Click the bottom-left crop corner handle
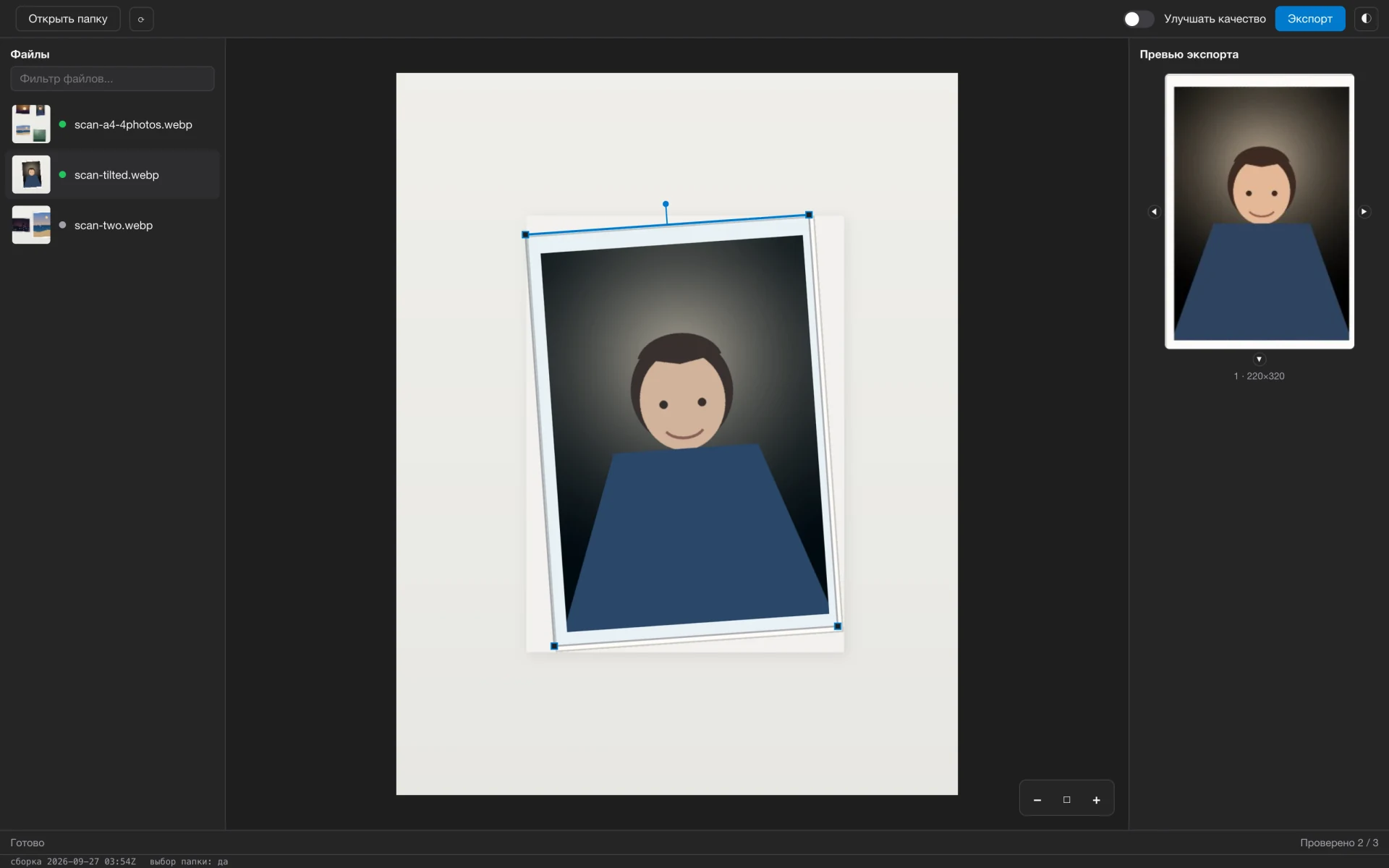The width and height of the screenshot is (1389, 868). (554, 647)
